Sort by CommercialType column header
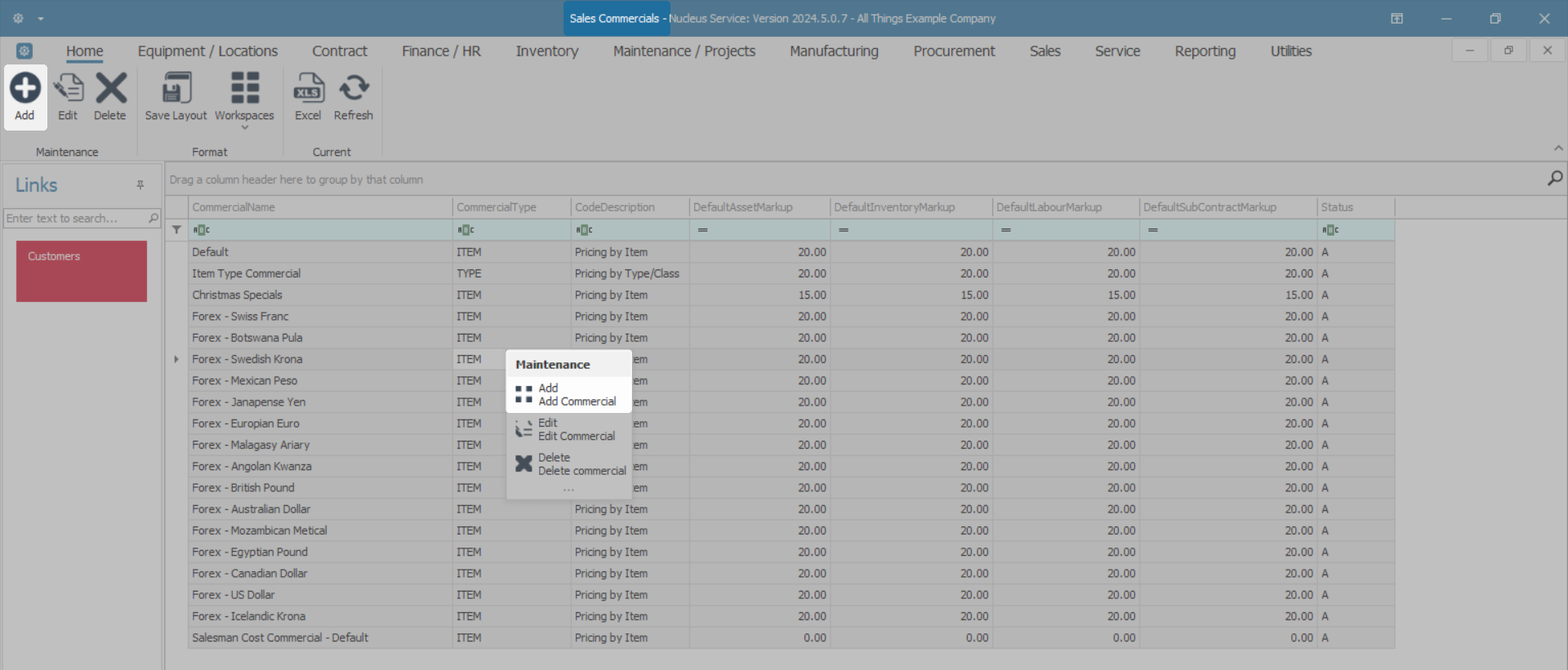The image size is (1568, 670). coord(511,207)
